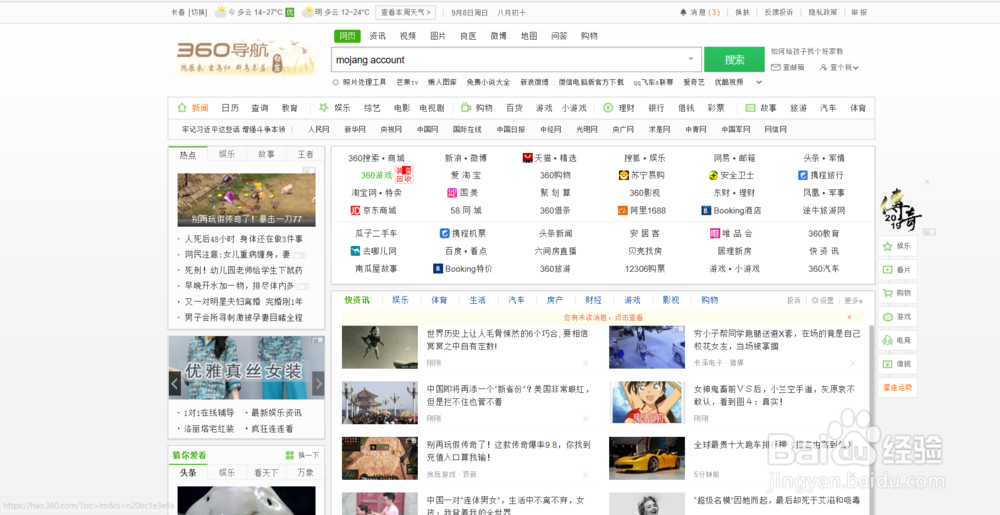Viewport: 1000px width, 515px height.
Task: Switch to the 王者 tab in left panel
Action: tap(305, 154)
